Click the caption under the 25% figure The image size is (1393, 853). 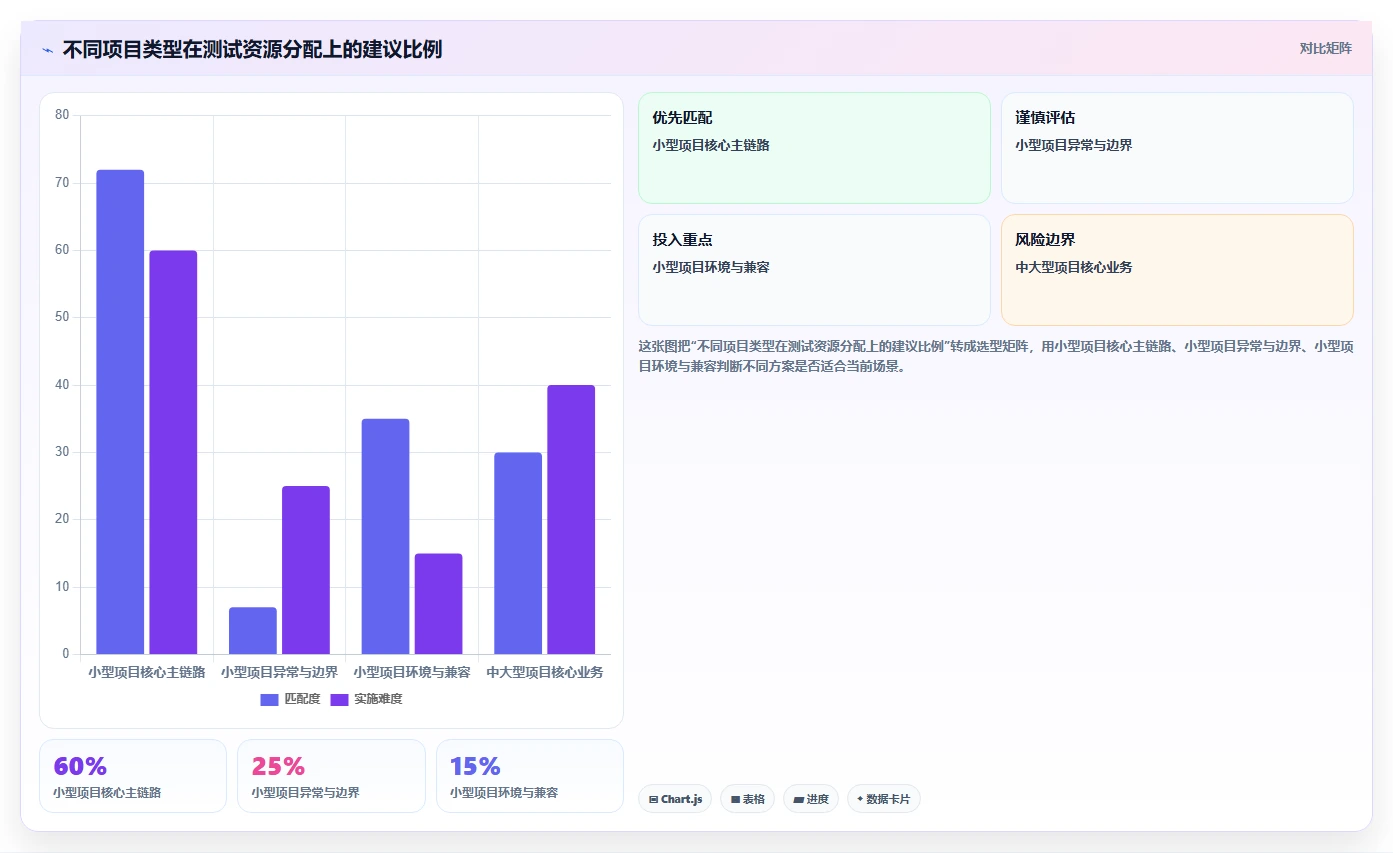point(305,792)
